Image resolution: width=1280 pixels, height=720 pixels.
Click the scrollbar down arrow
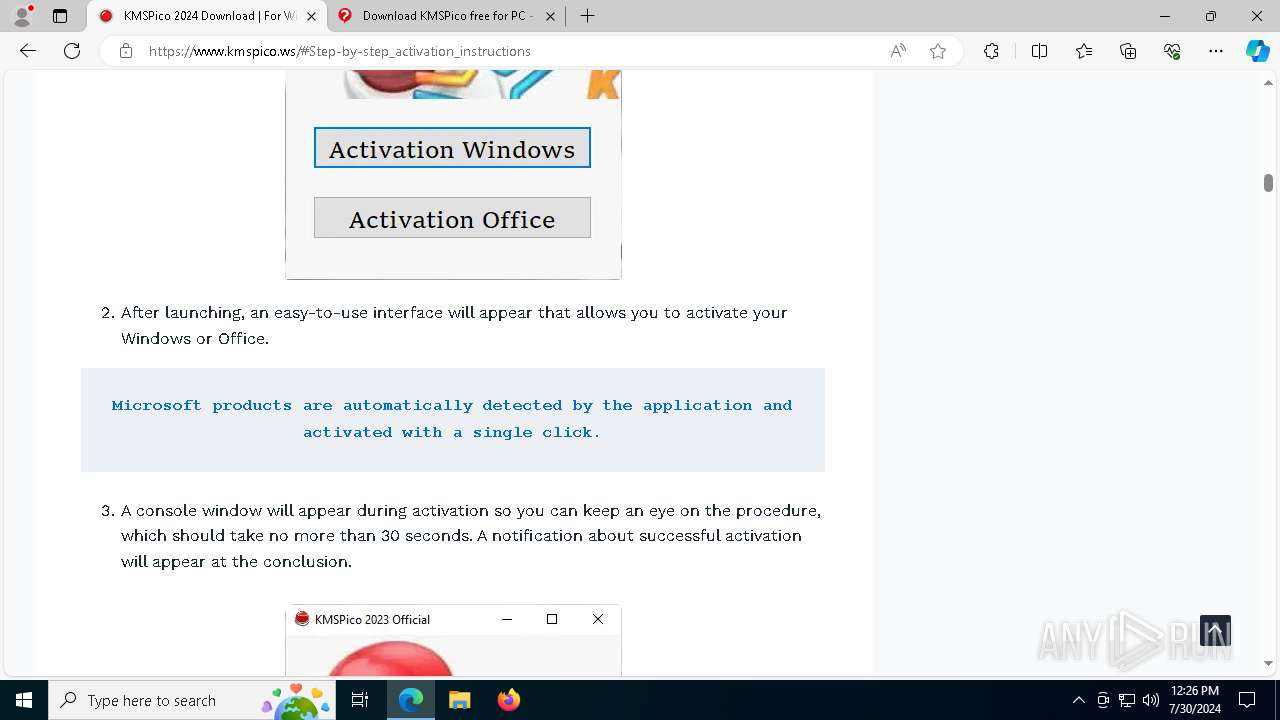click(x=1268, y=663)
